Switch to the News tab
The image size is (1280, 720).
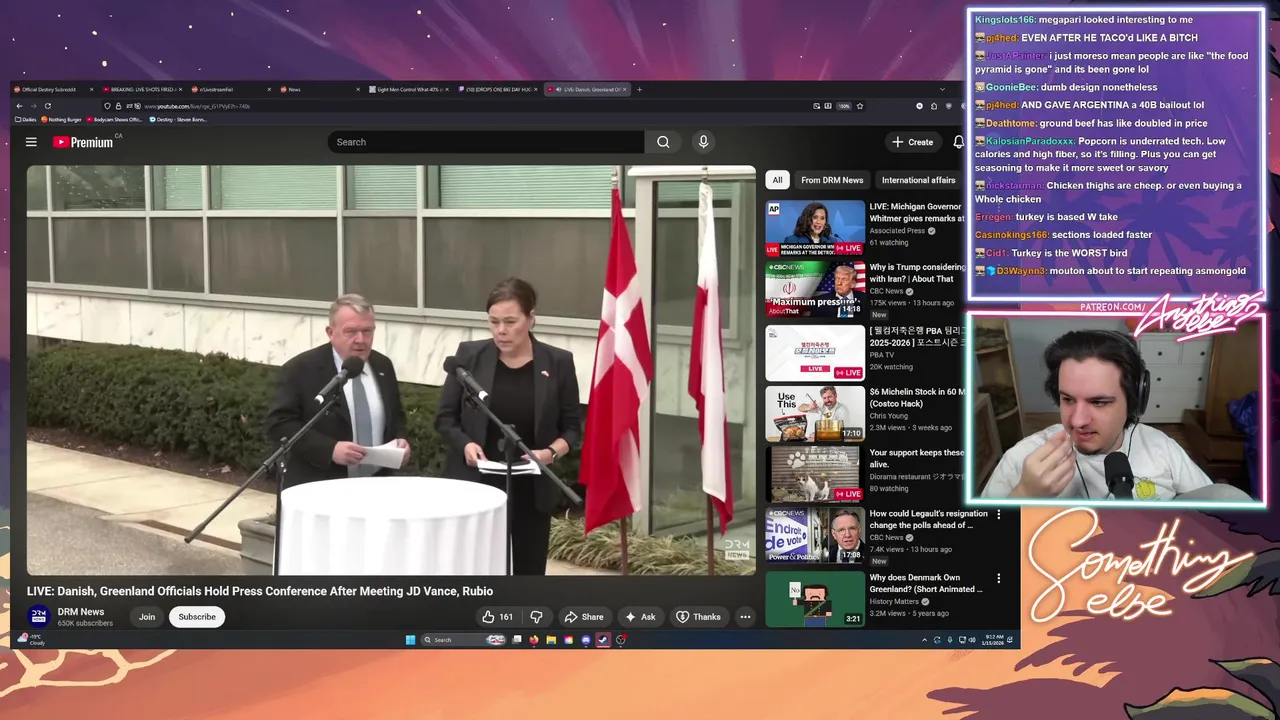(x=319, y=89)
